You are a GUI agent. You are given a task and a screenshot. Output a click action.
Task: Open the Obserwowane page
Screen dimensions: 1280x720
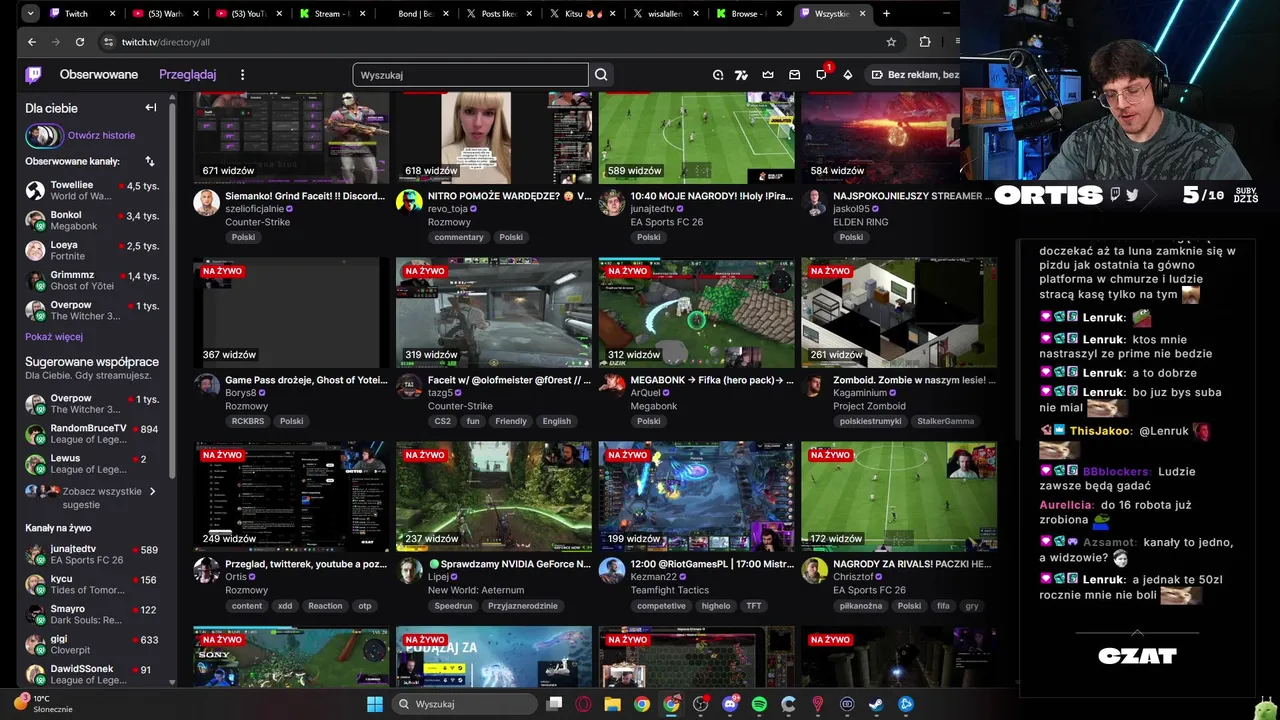pos(99,75)
